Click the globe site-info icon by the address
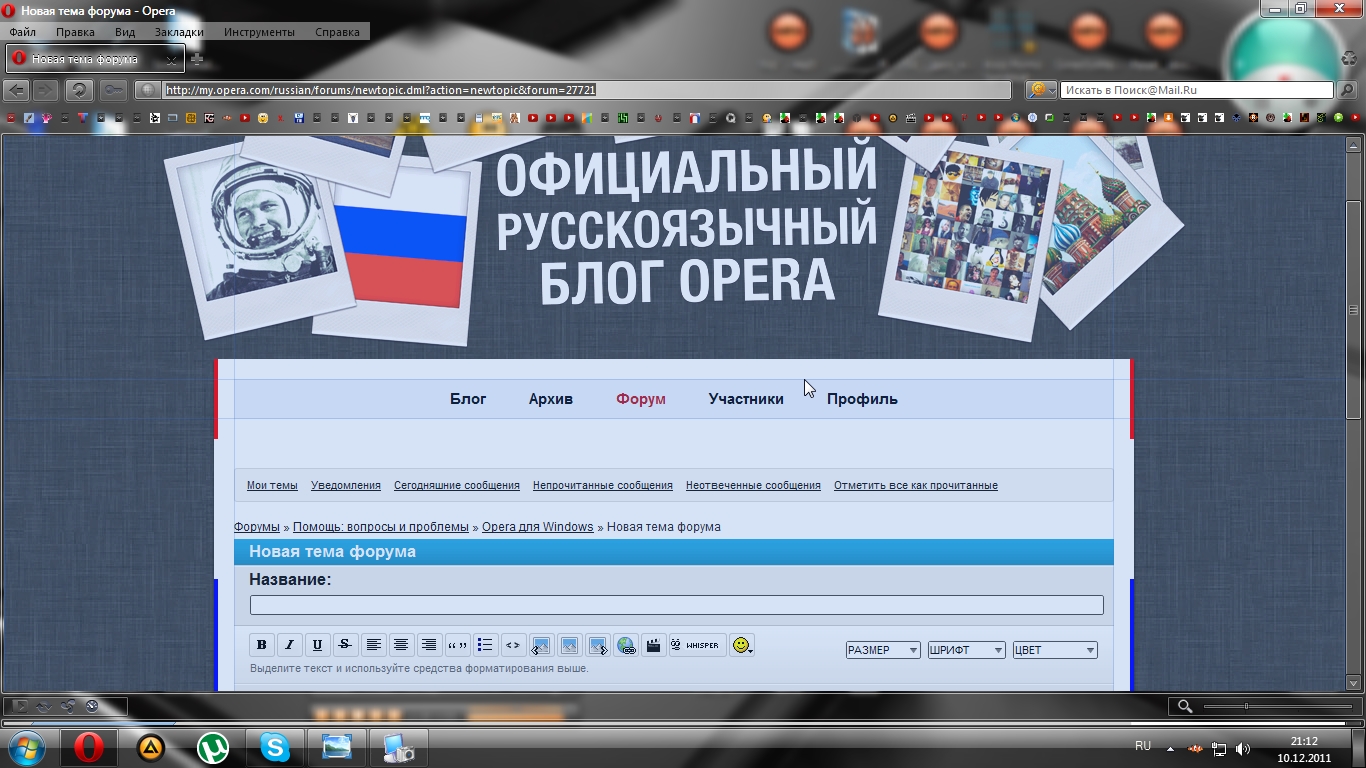The height and width of the screenshot is (768, 1366). (148, 90)
